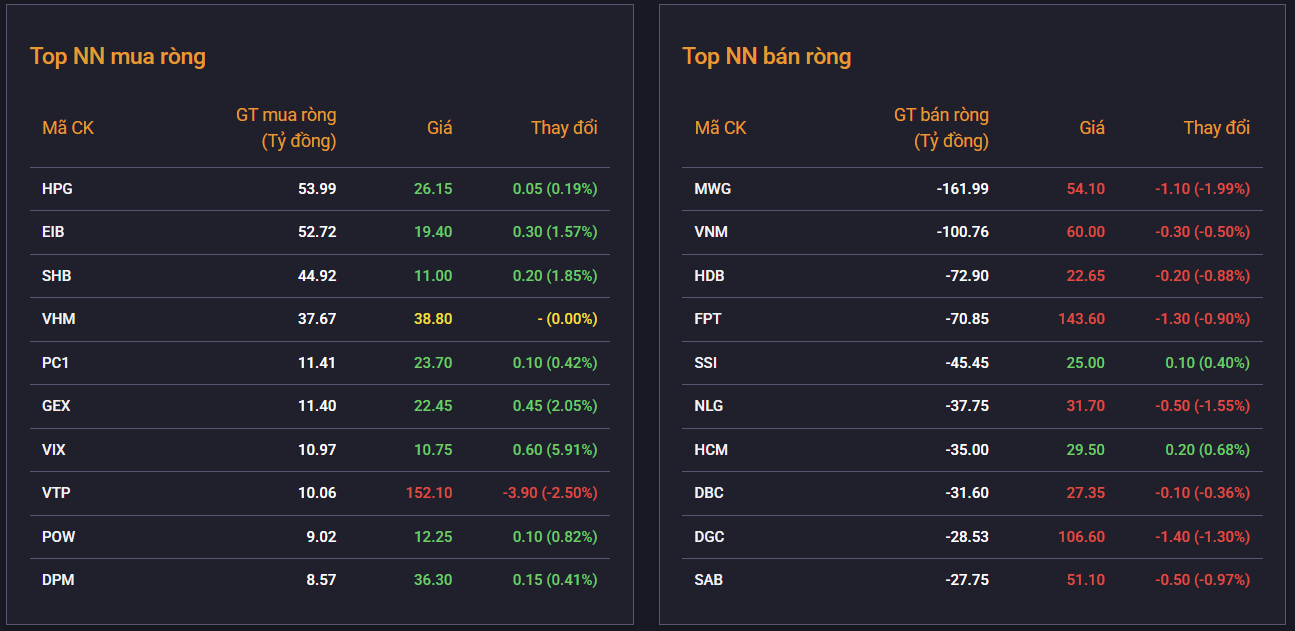
Task: Select PC1 in net buy list
Action: click(x=56, y=362)
